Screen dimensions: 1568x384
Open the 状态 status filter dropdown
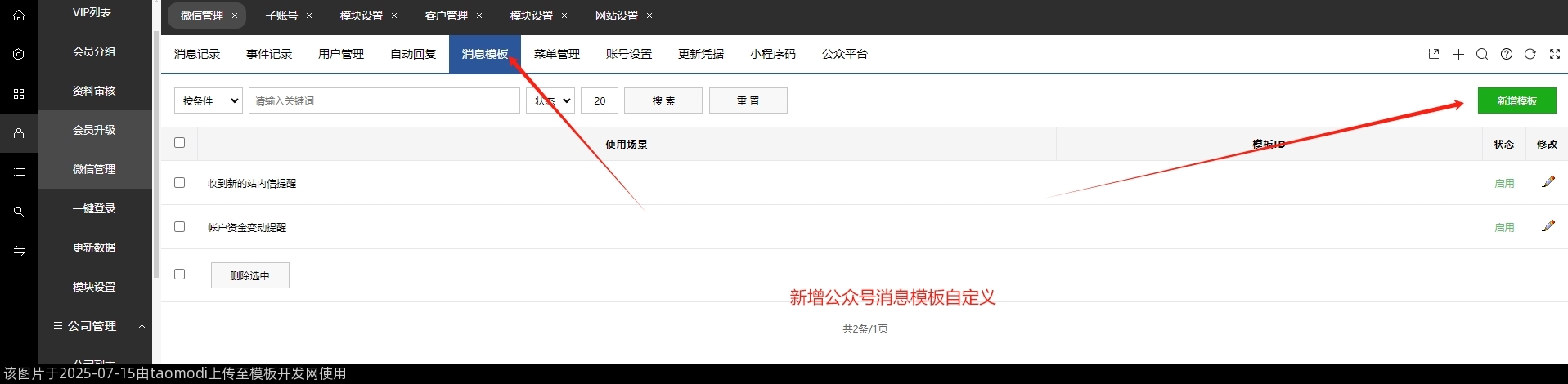[x=550, y=100]
